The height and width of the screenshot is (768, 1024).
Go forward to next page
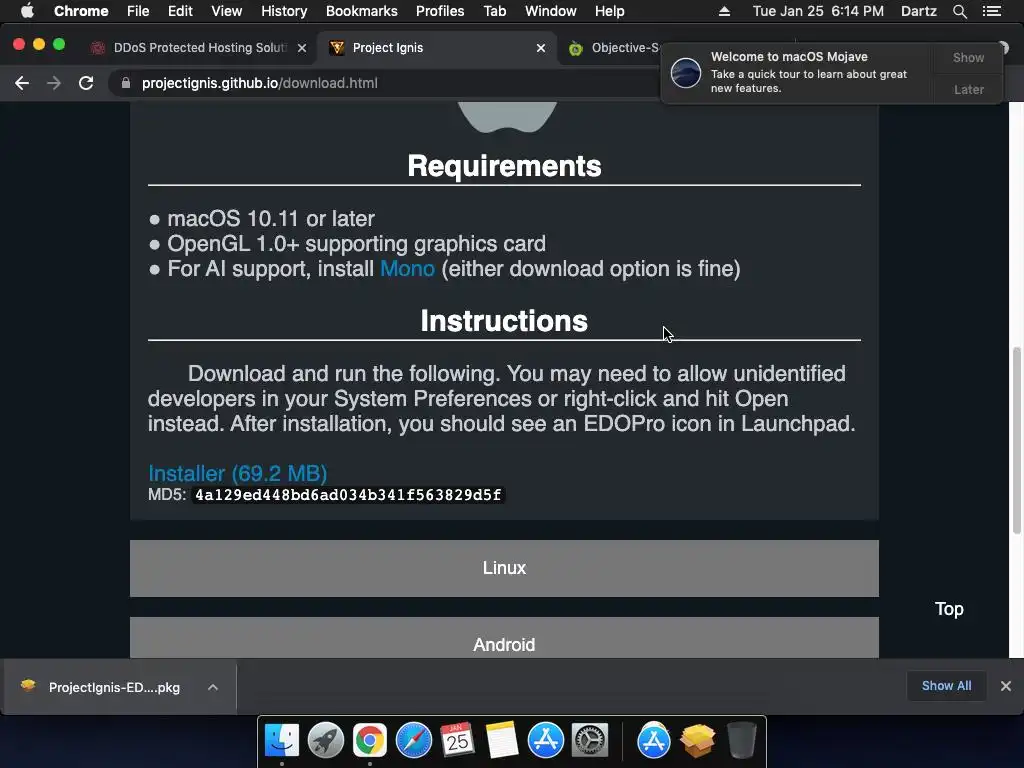[54, 83]
